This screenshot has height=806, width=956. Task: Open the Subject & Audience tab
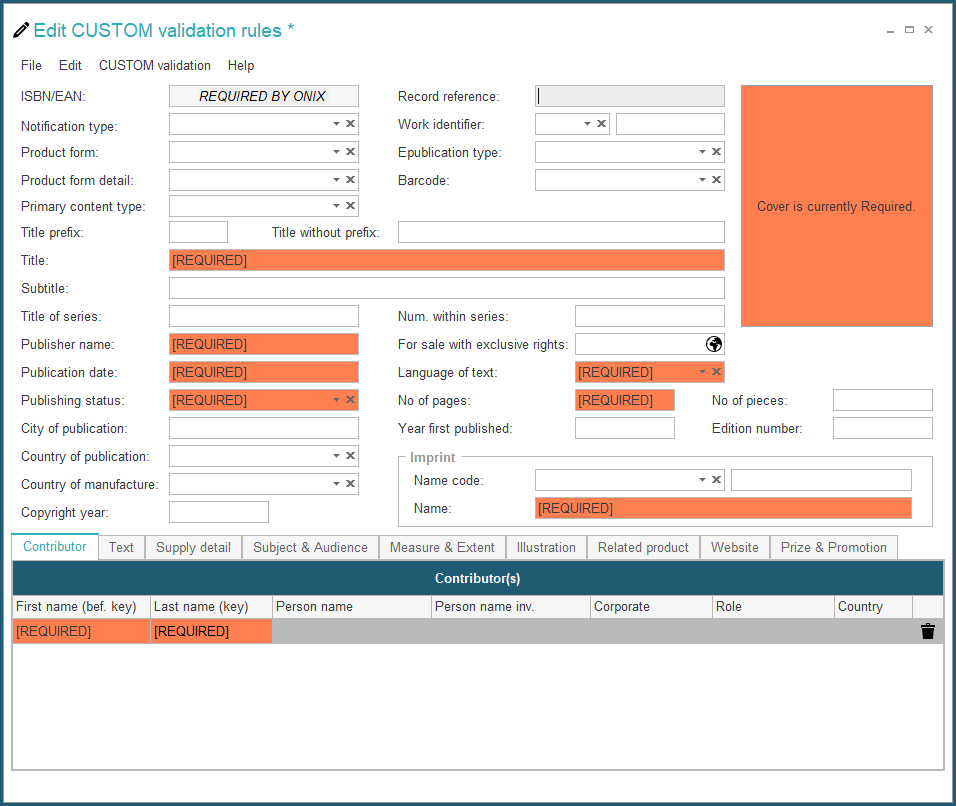click(x=310, y=547)
